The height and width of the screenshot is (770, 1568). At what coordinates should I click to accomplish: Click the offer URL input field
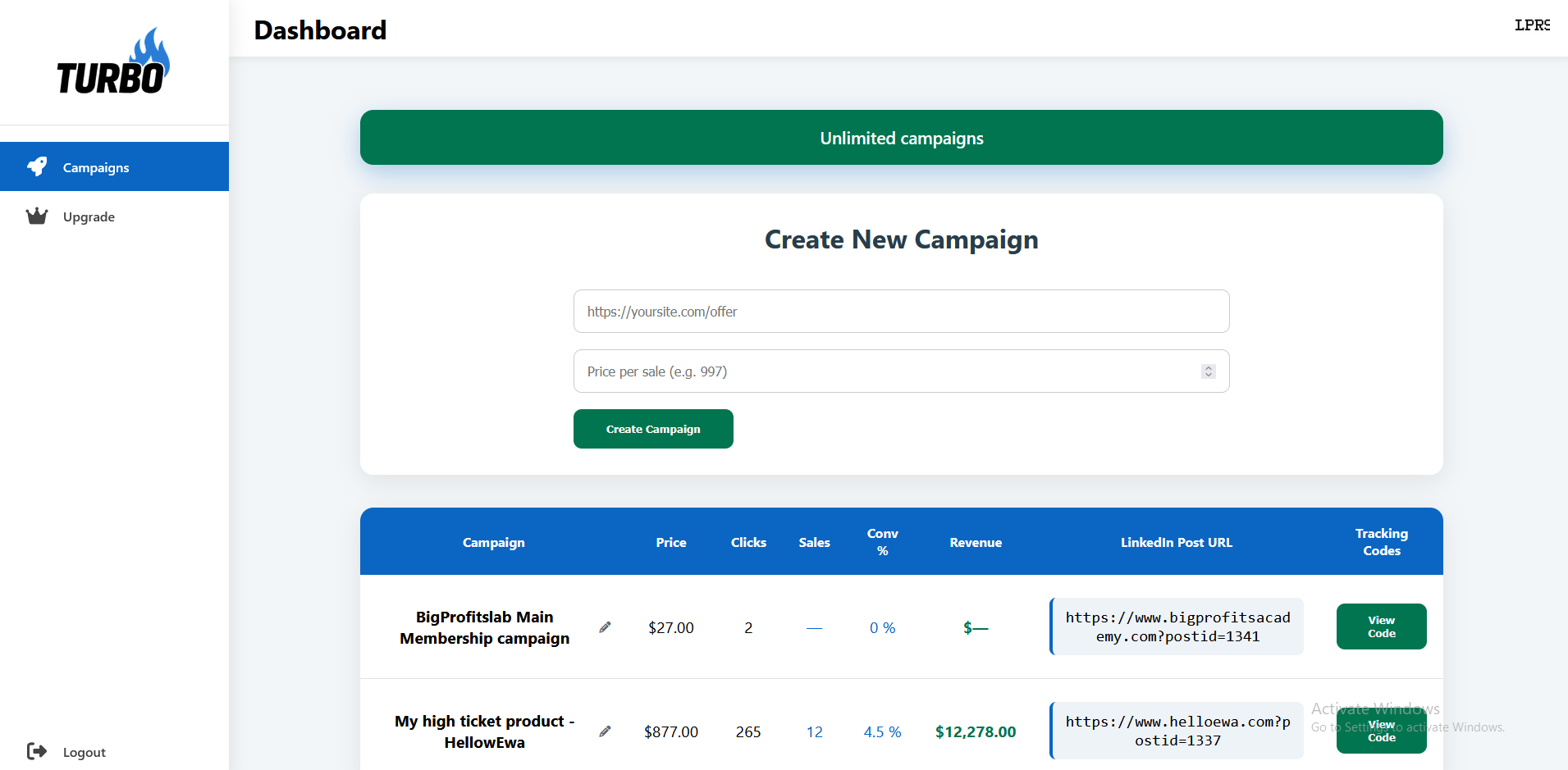[901, 312]
